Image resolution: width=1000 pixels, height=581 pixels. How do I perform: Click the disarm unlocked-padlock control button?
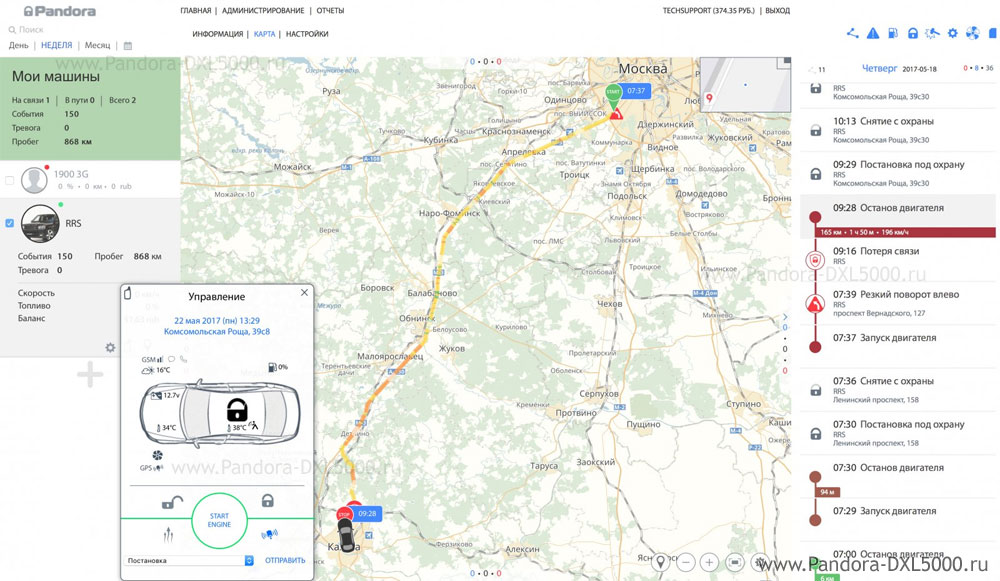172,503
